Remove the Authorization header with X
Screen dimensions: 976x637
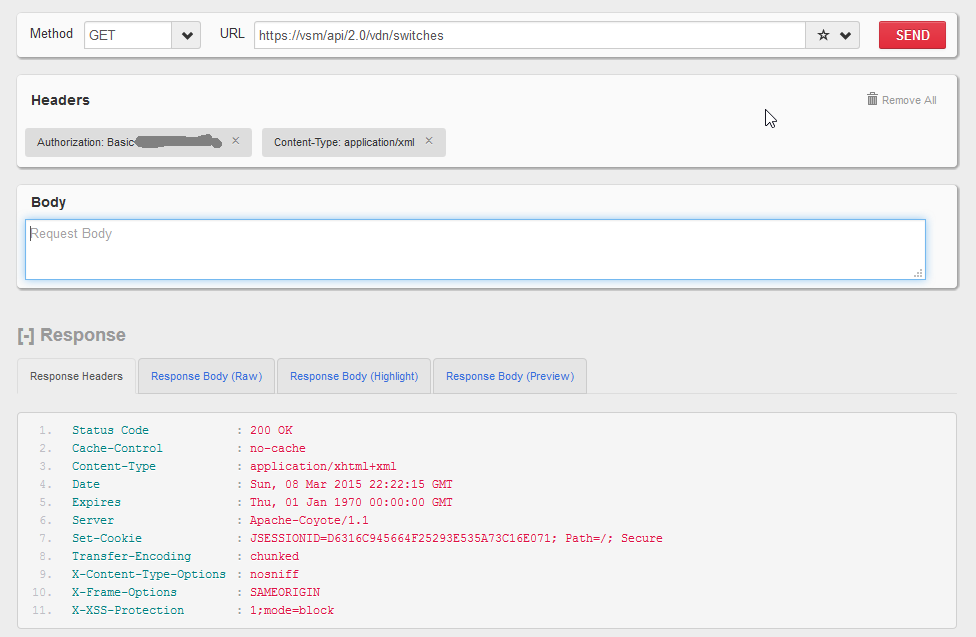pyautogui.click(x=236, y=141)
